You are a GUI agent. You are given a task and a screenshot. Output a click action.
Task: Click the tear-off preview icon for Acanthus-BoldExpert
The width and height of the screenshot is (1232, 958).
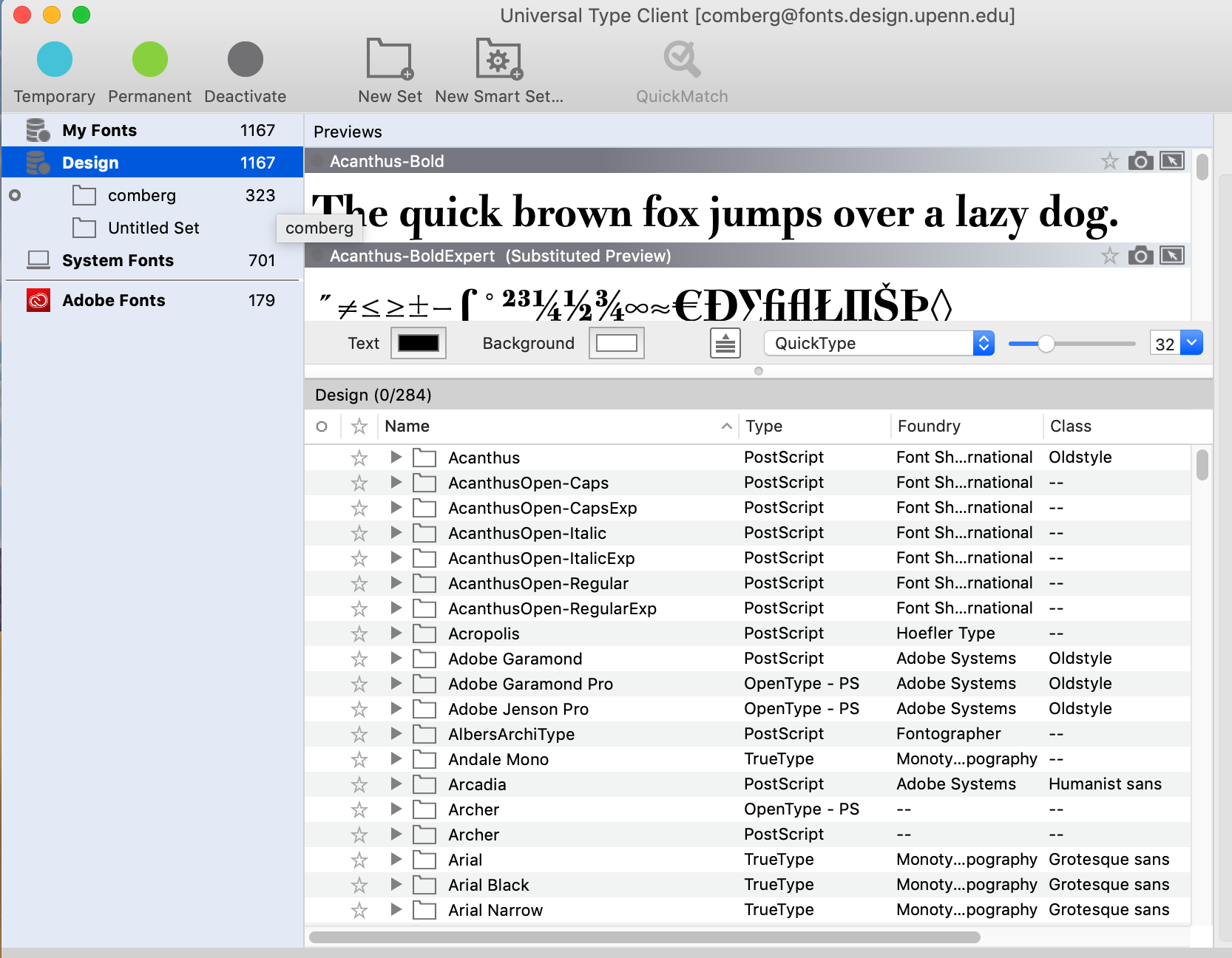(1172, 256)
